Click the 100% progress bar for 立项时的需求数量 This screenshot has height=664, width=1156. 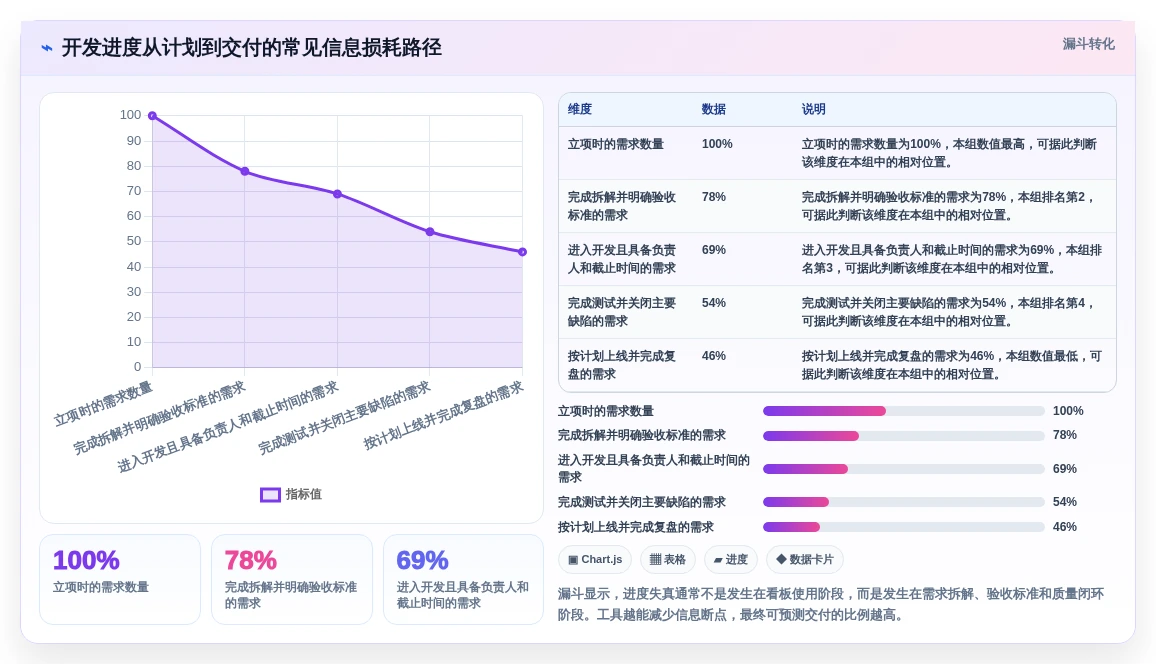tap(903, 411)
